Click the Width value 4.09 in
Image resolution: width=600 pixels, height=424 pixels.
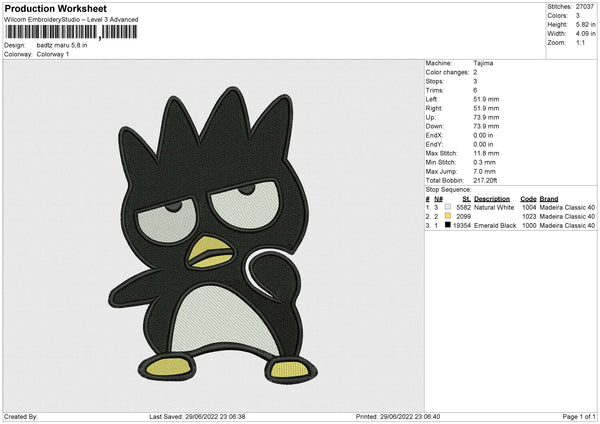click(585, 34)
